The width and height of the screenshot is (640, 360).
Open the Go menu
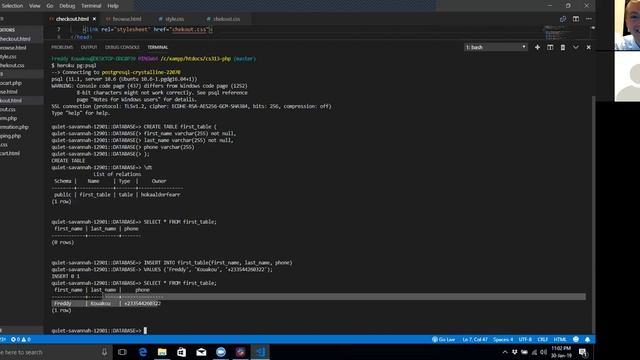(50, 6)
